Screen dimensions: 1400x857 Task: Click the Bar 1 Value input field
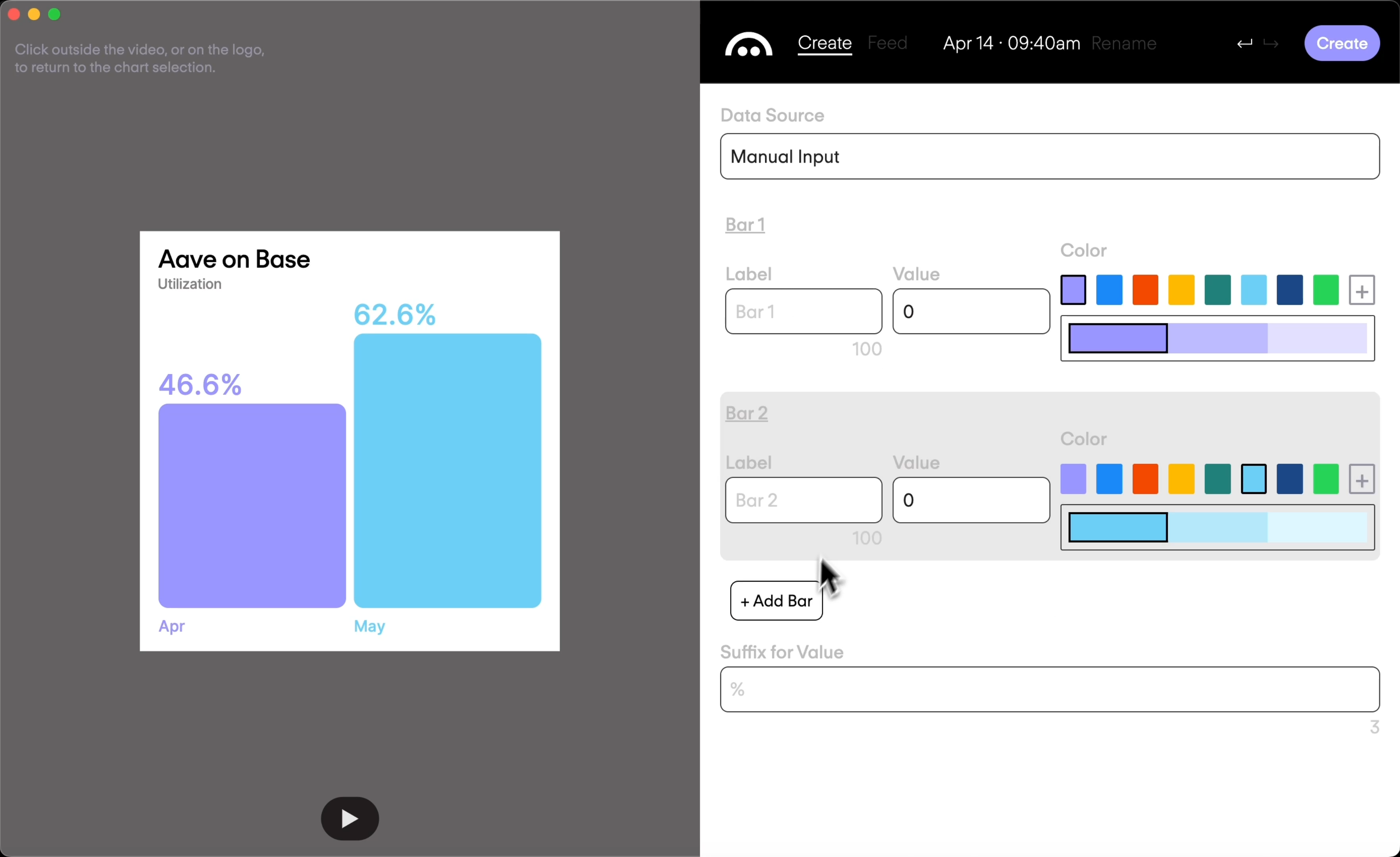[971, 311]
